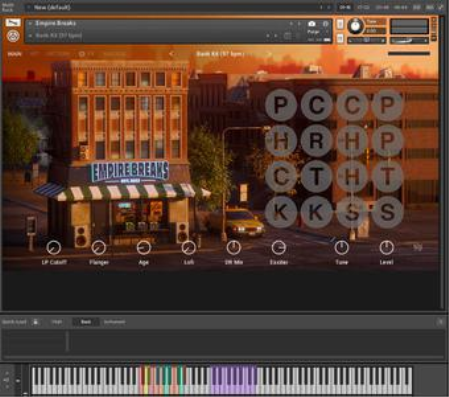Show rack page 49-64
449x397 pixels.
(400, 7)
